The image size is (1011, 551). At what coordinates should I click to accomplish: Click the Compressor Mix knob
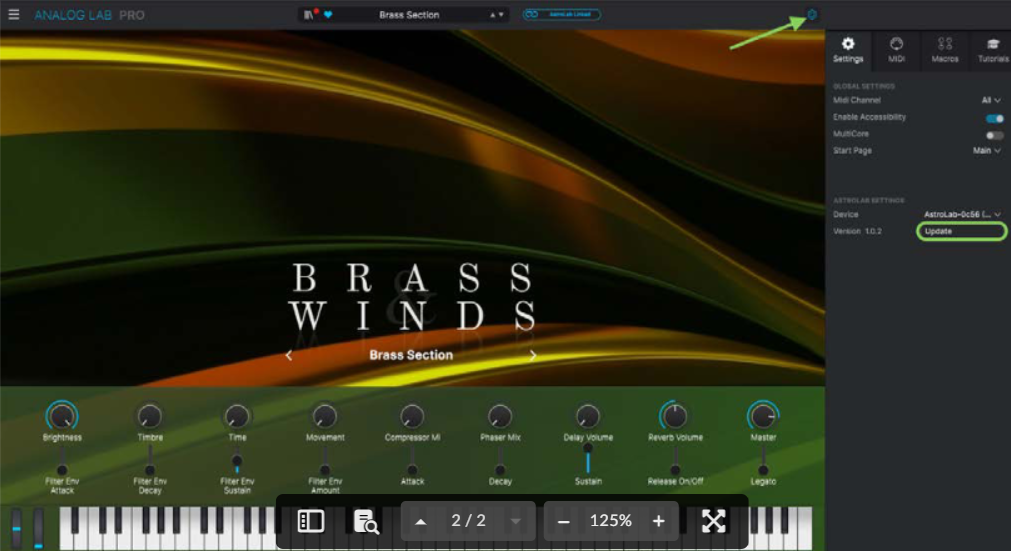(x=412, y=416)
